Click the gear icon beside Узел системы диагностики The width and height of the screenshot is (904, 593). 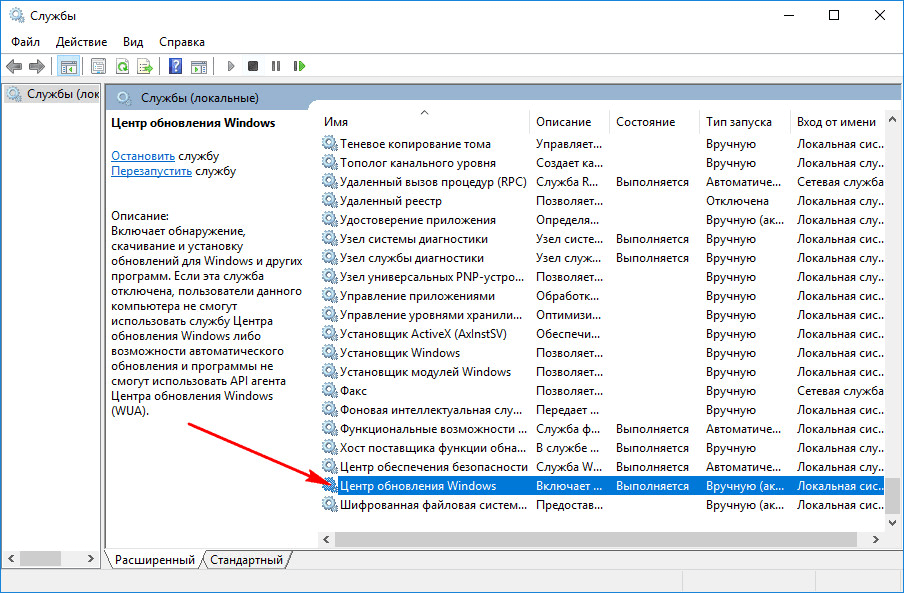point(329,239)
